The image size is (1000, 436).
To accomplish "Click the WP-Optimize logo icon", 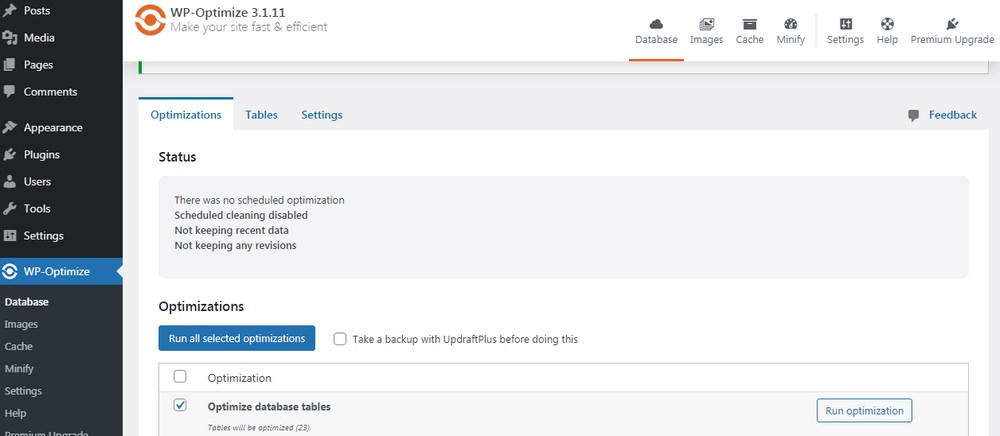I will point(150,20).
